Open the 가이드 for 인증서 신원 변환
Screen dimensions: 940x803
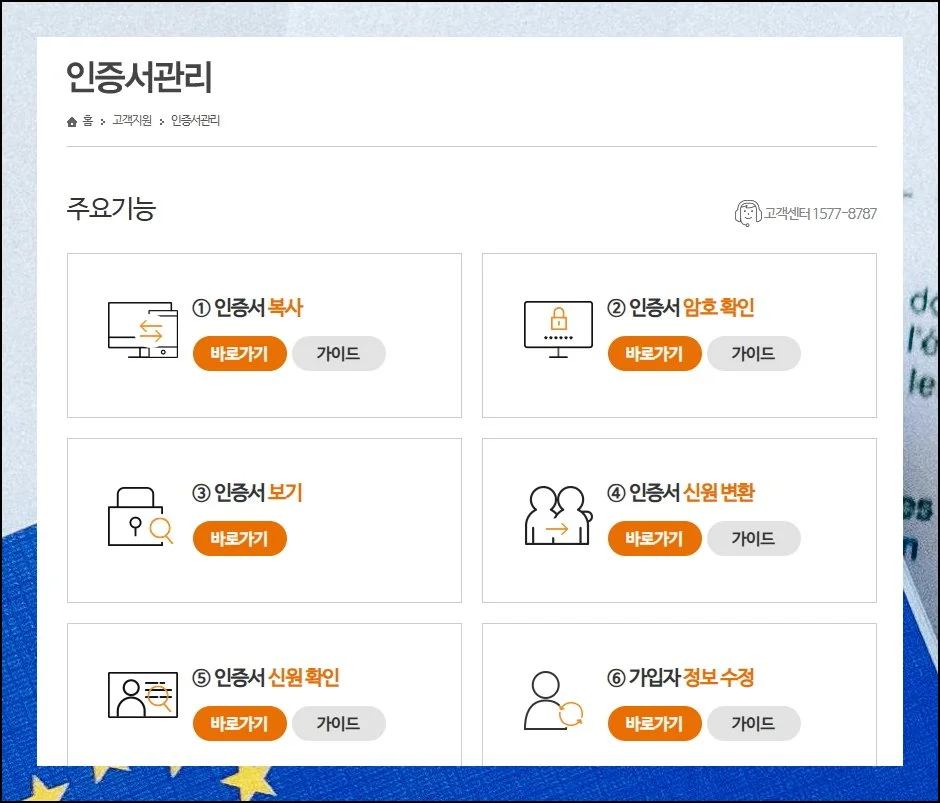754,538
